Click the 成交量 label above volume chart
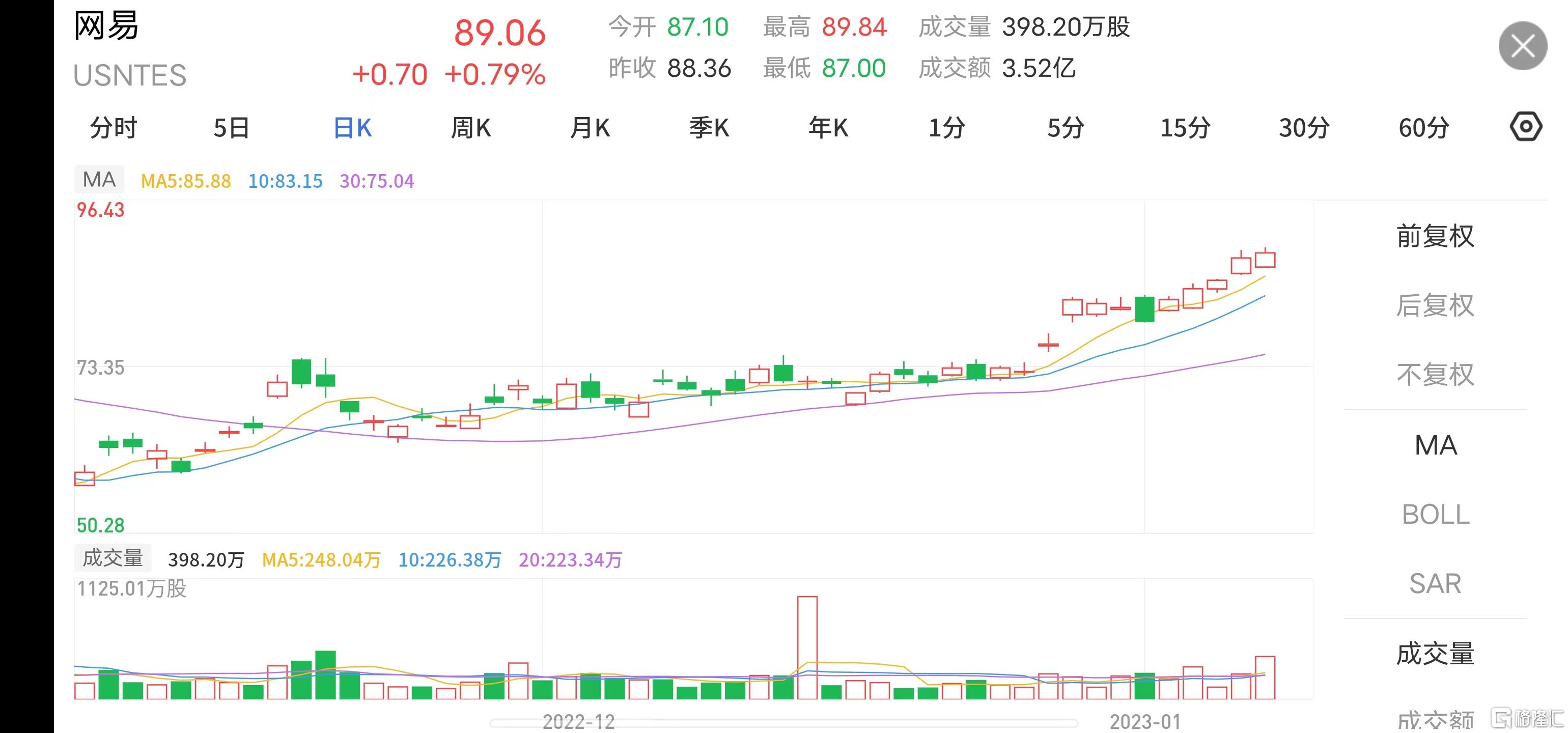 pos(113,558)
